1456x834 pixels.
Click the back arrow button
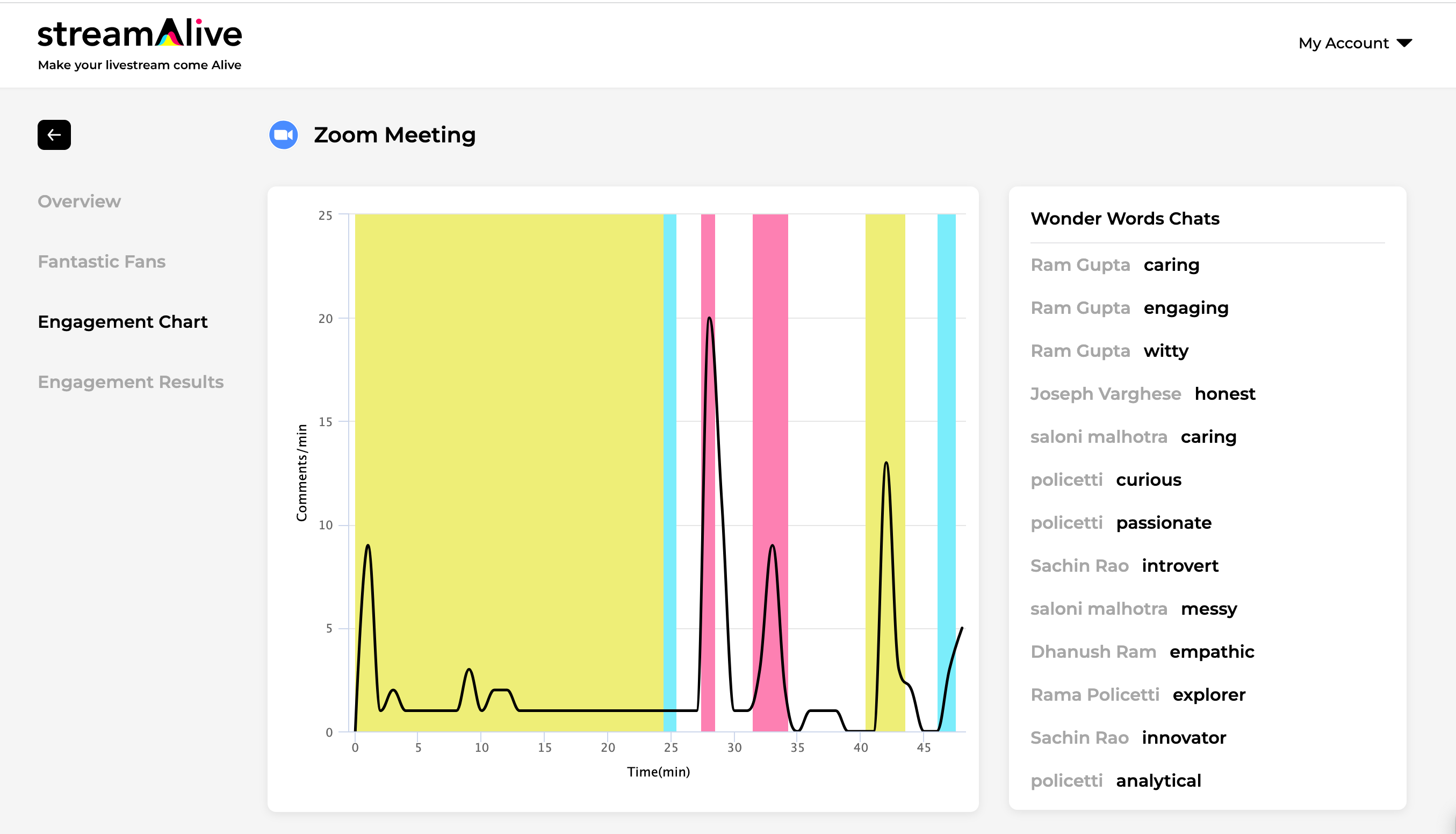click(54, 135)
